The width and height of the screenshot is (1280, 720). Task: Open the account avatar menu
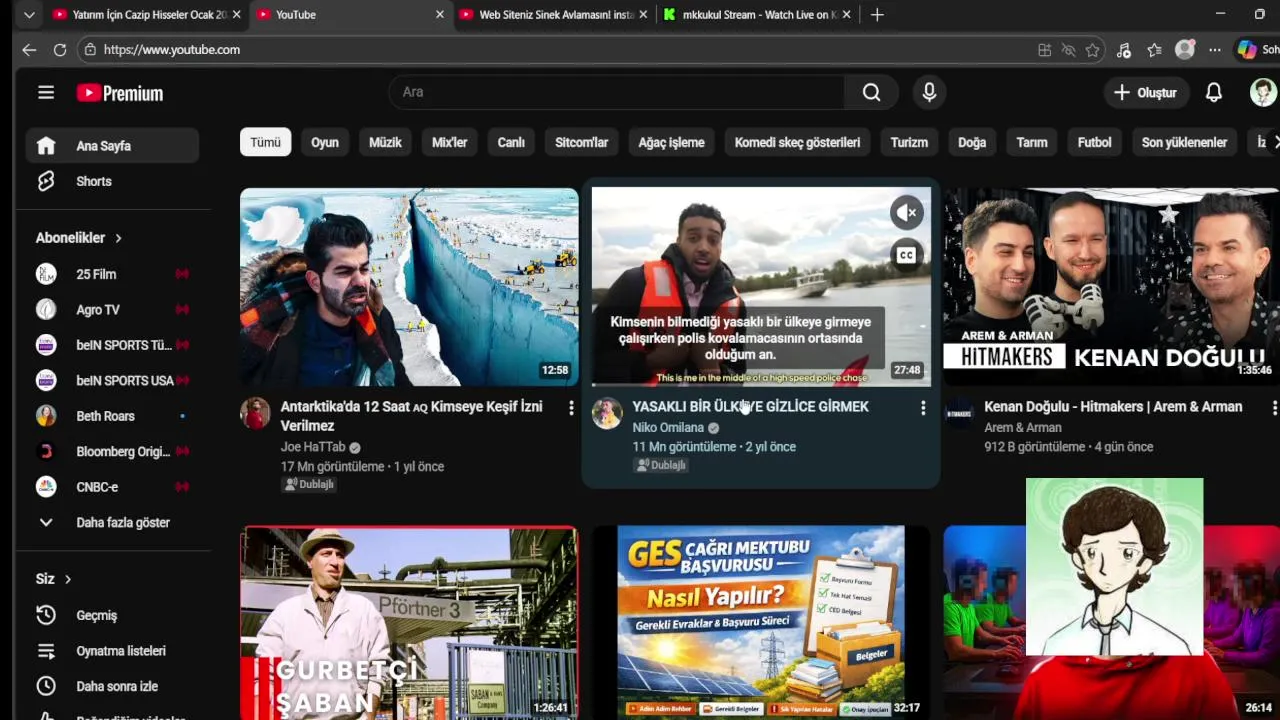tap(1263, 92)
